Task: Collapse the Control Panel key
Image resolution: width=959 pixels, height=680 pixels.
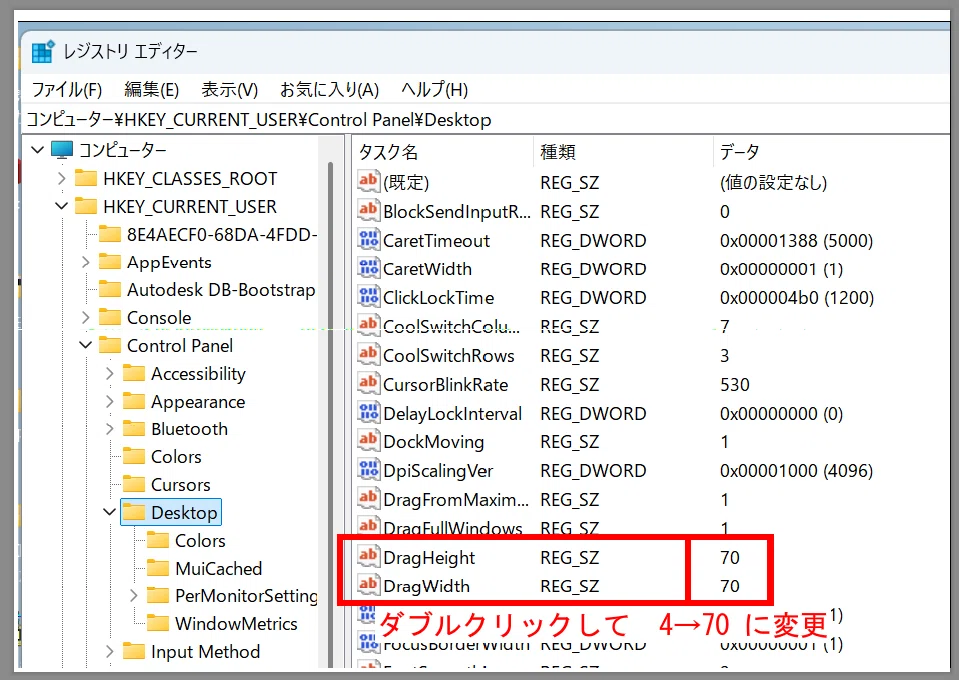Action: (86, 346)
